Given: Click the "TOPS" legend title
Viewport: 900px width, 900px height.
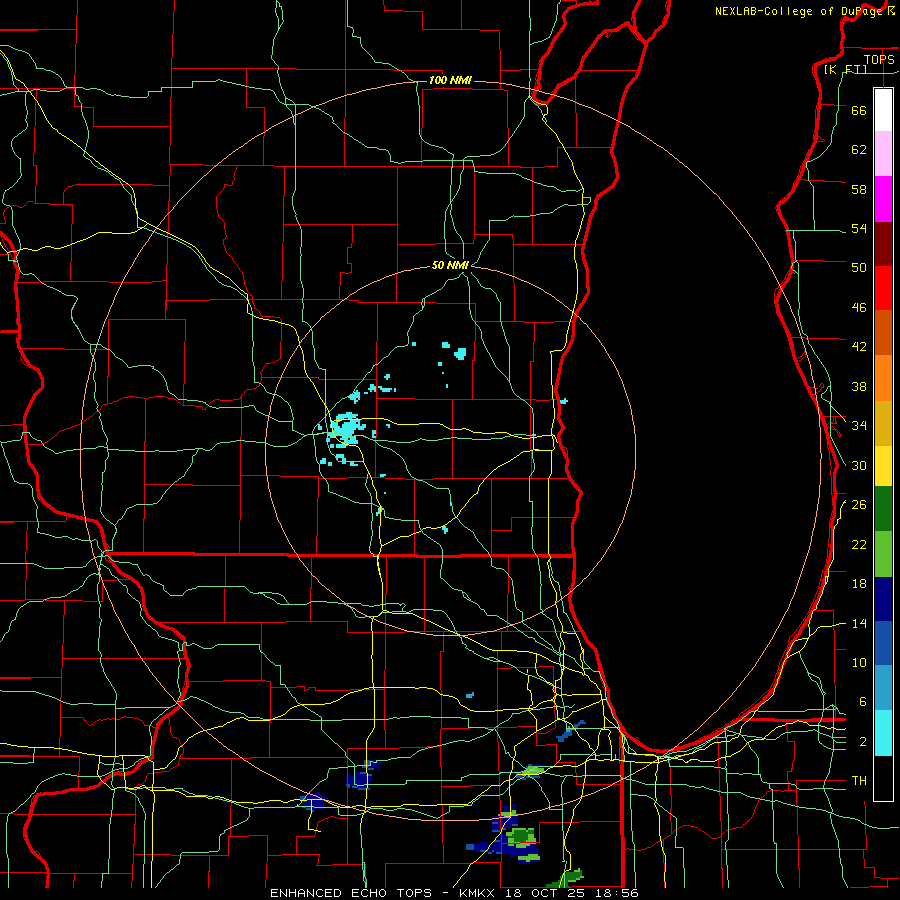Looking at the screenshot, I should click(879, 59).
